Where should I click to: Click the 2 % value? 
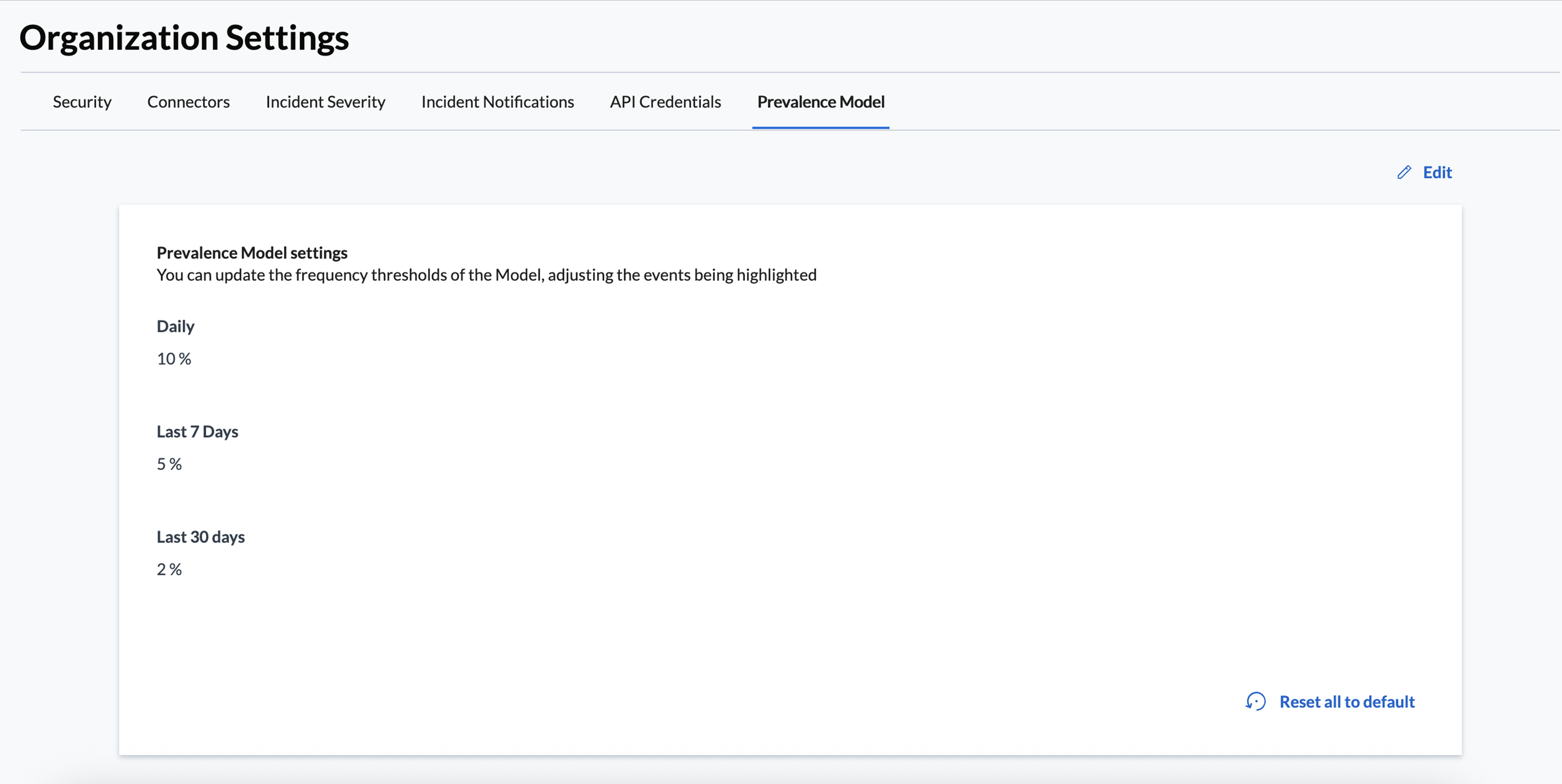click(169, 569)
